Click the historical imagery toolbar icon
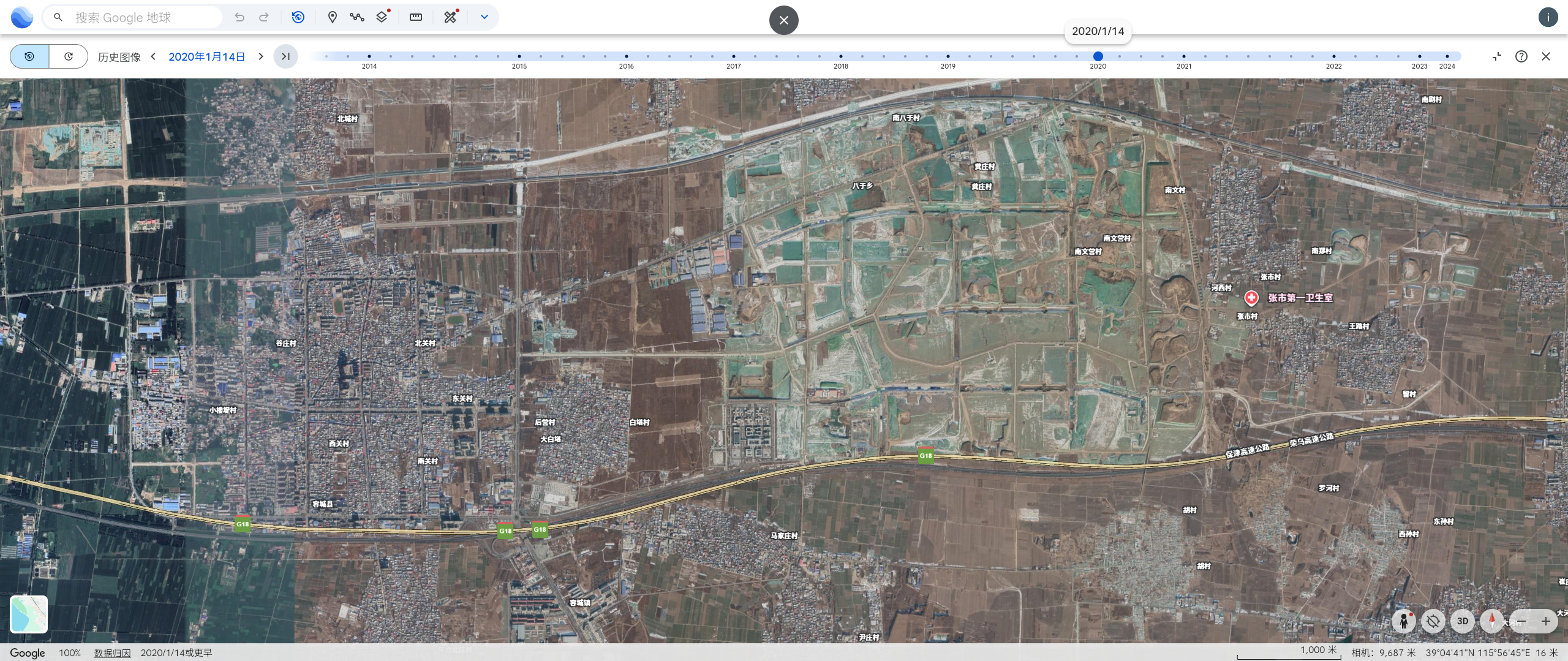Image resolution: width=1568 pixels, height=661 pixels. (298, 17)
